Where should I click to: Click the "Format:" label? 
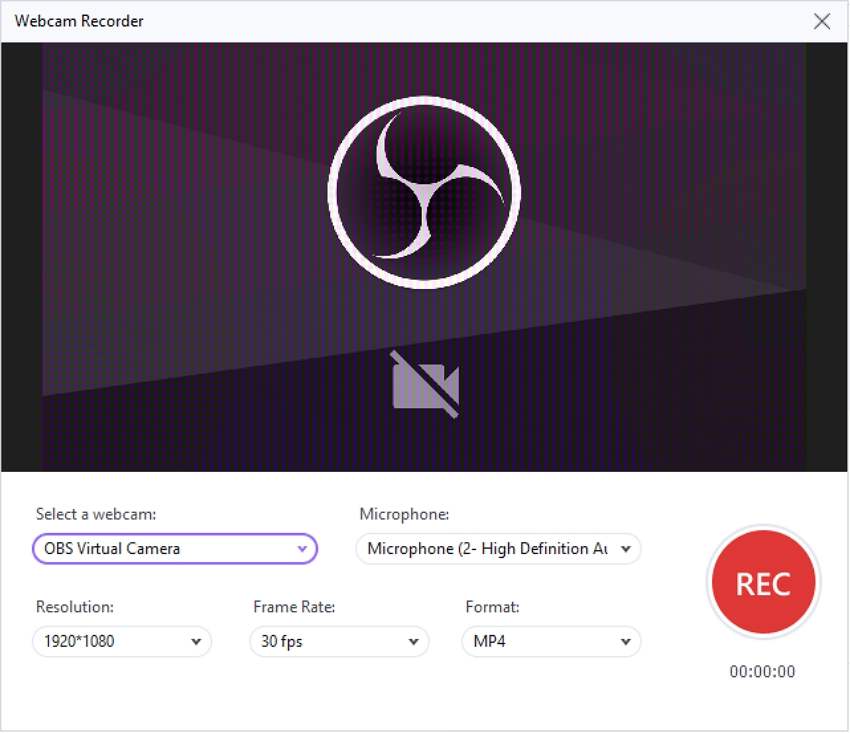pyautogui.click(x=492, y=607)
